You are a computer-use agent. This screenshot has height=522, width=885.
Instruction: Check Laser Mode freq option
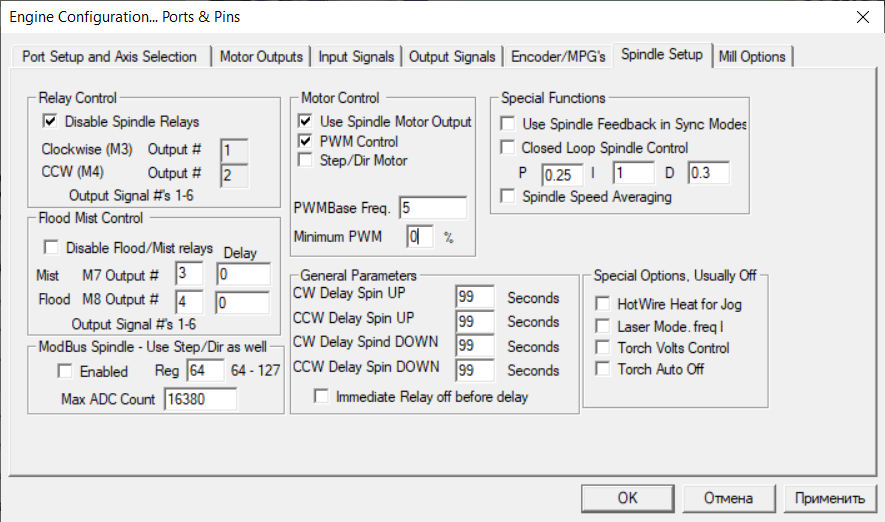click(602, 326)
